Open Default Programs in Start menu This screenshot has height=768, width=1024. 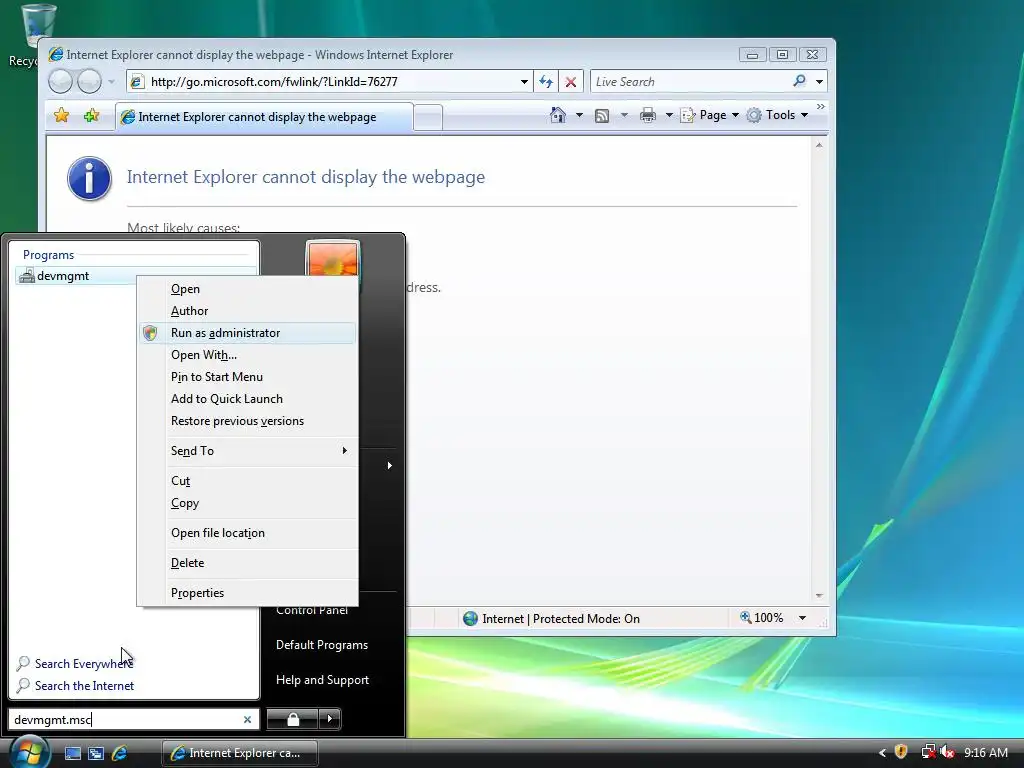point(322,645)
